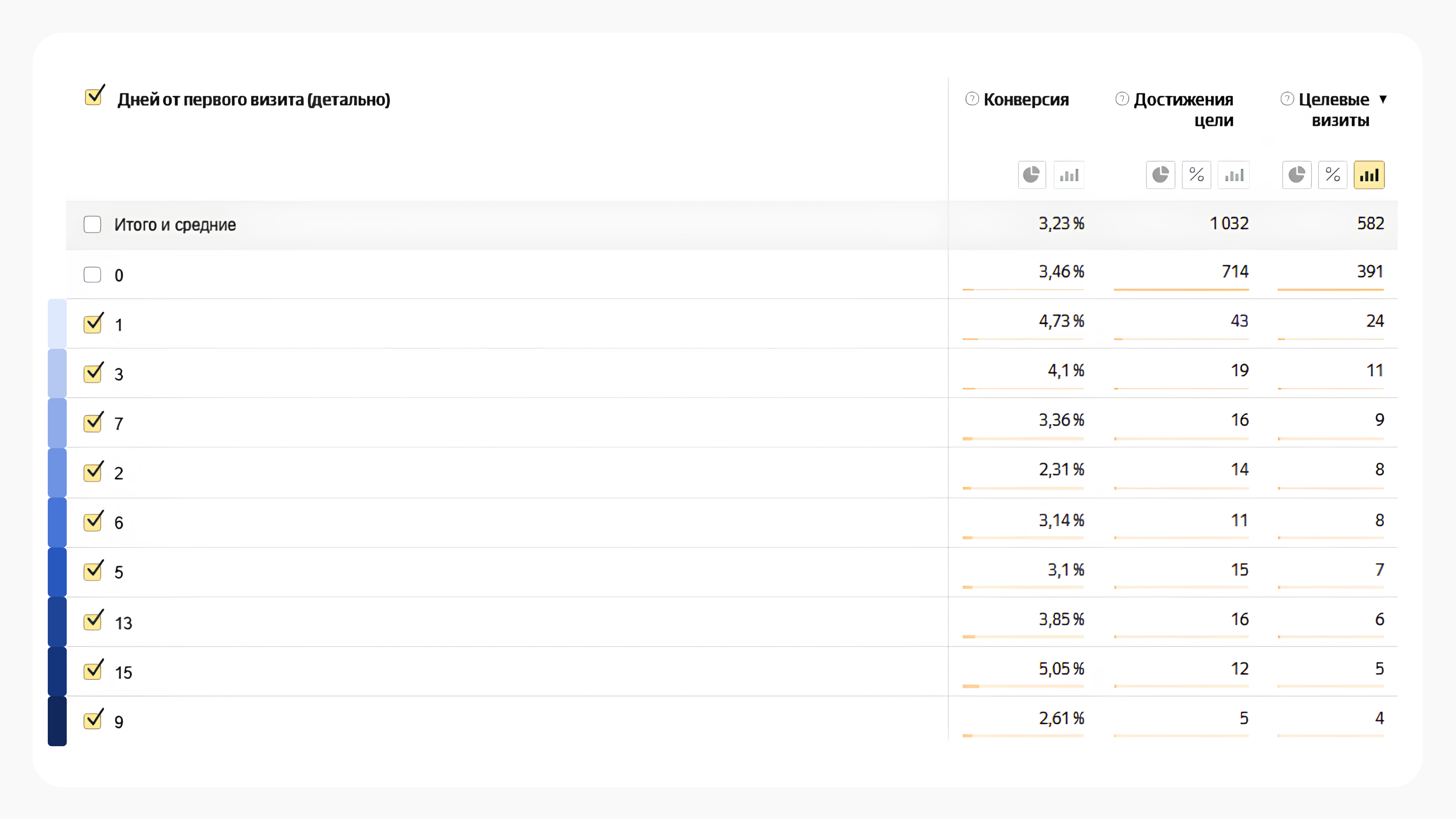Uncheck the checkbox for row 1
The height and width of the screenshot is (819, 1456).
pyautogui.click(x=93, y=323)
